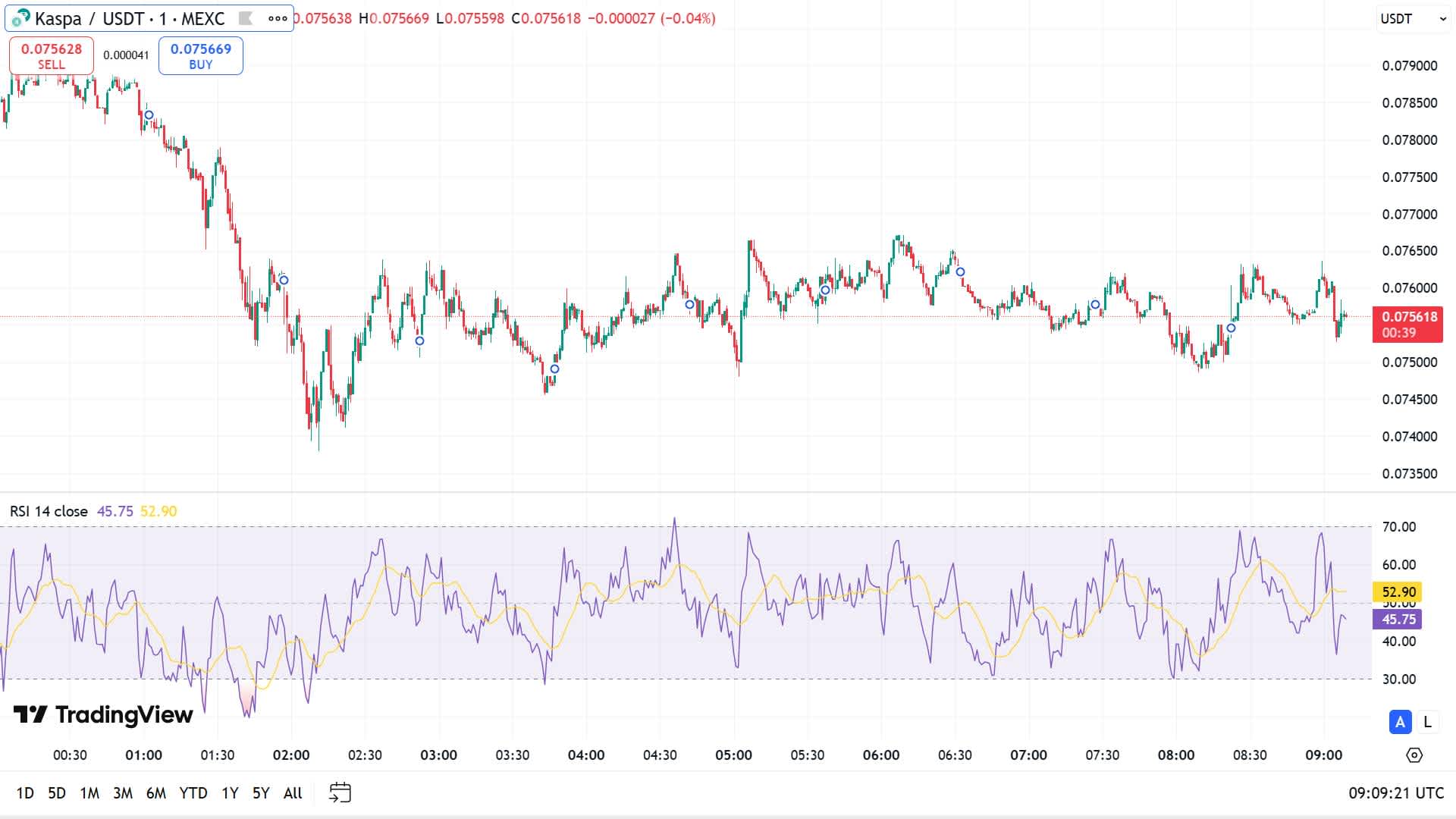This screenshot has height=819, width=1456.
Task: Toggle the flag marker next to the symbol name
Action: 245,18
